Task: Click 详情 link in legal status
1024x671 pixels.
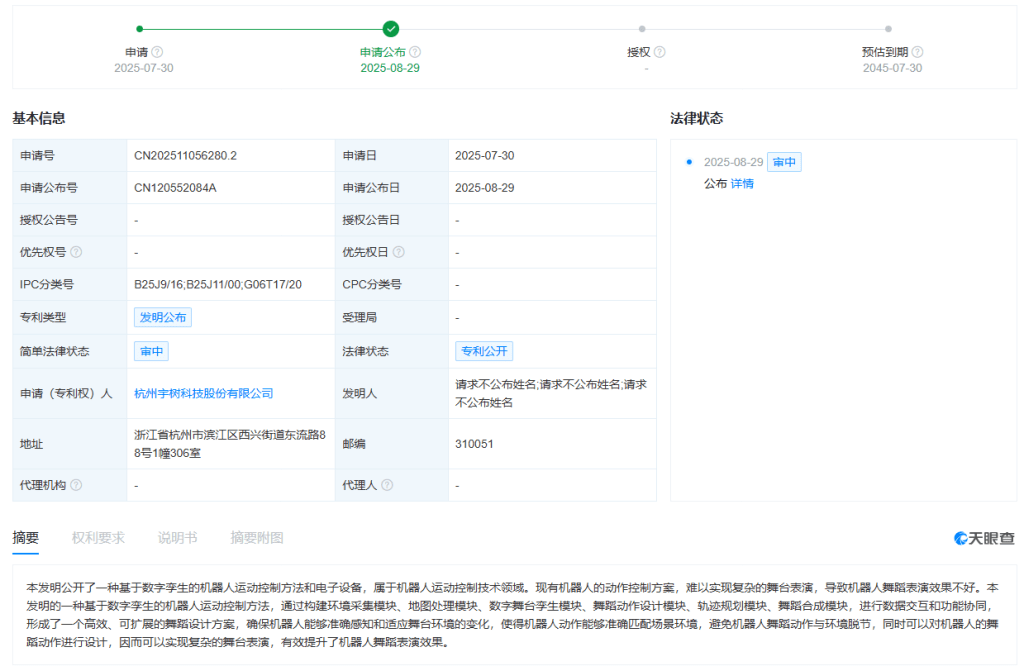Action: coord(742,184)
